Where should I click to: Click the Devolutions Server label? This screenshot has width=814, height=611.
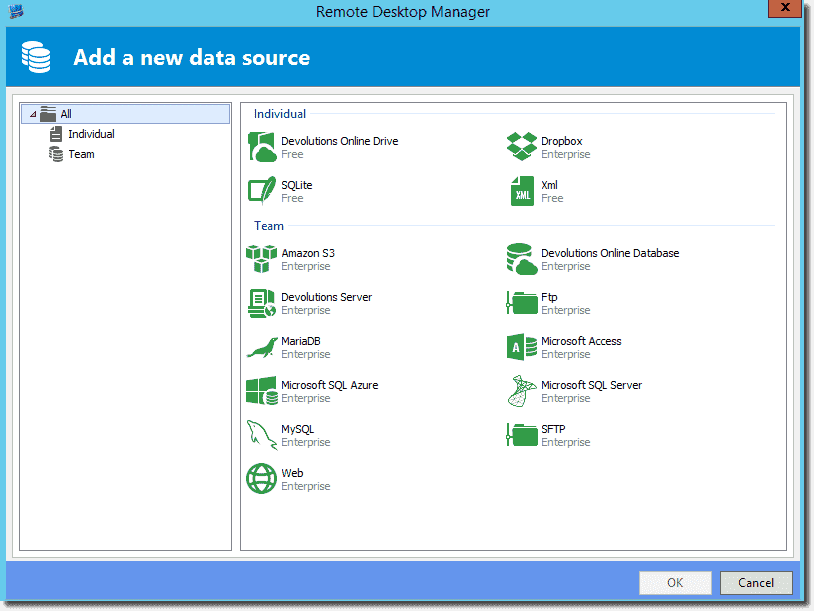pyautogui.click(x=327, y=297)
